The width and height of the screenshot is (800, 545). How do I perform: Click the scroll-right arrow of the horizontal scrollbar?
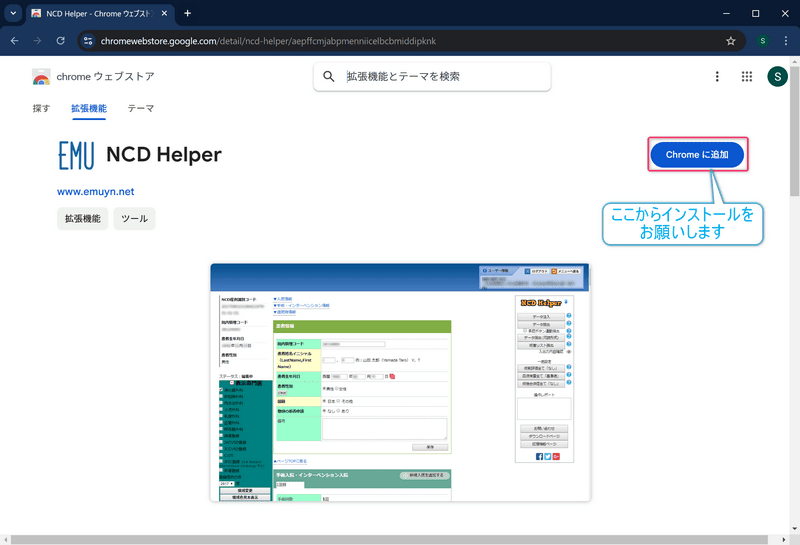coord(784,539)
